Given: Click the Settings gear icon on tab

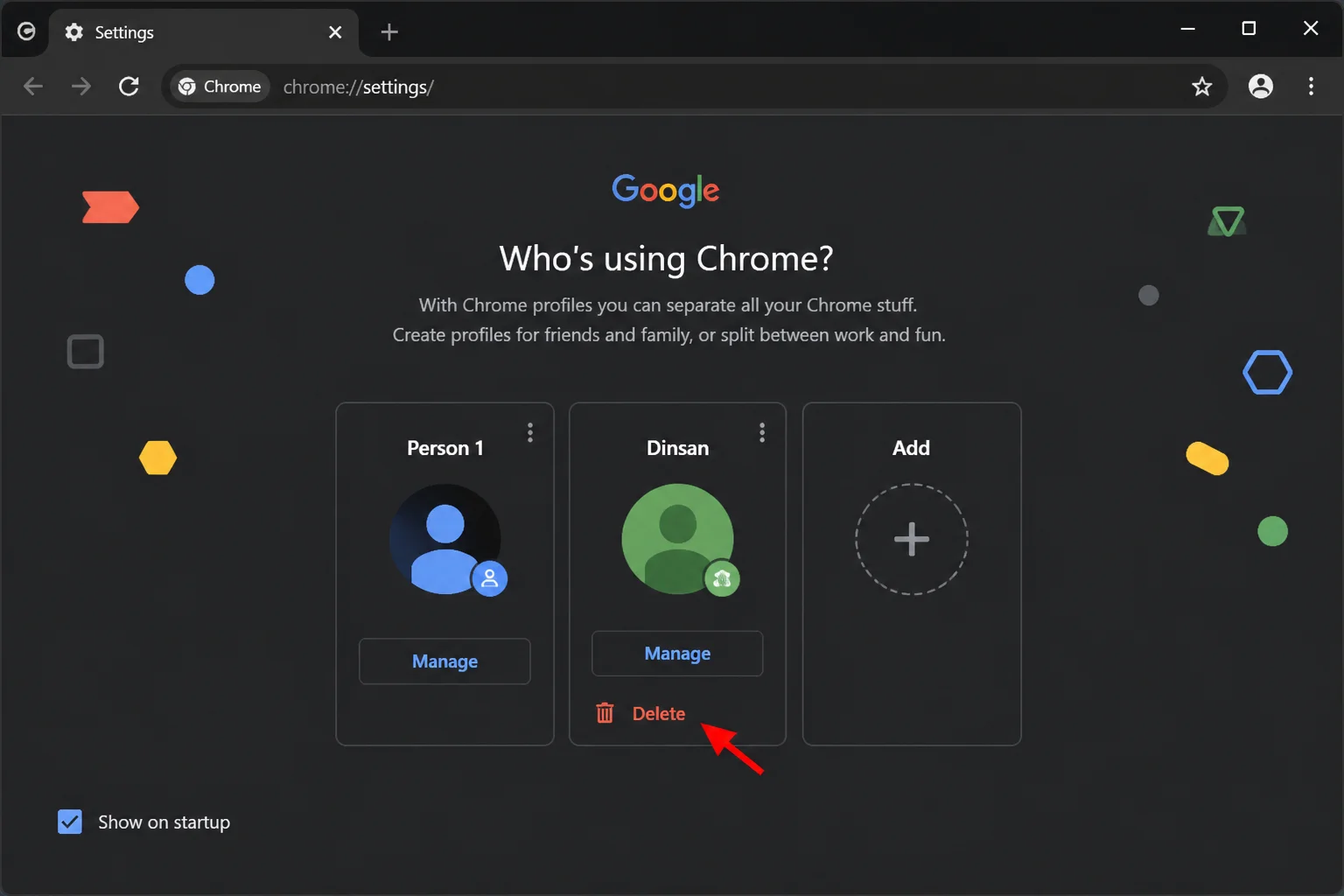Looking at the screenshot, I should point(74,32).
